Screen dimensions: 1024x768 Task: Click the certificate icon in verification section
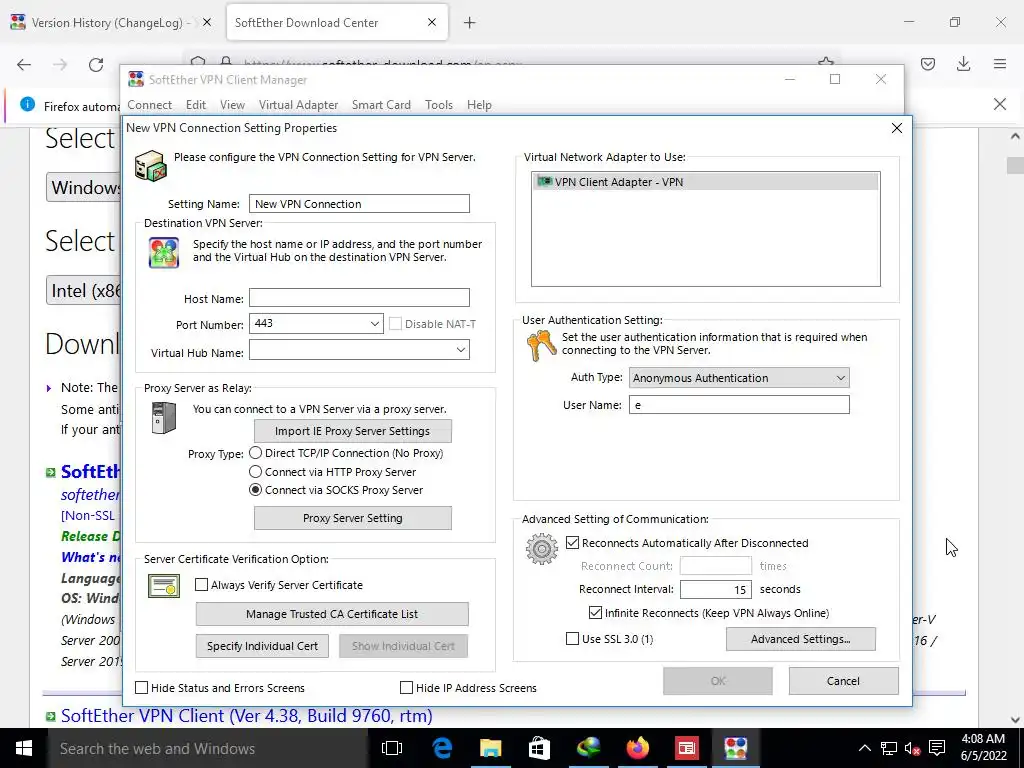164,586
